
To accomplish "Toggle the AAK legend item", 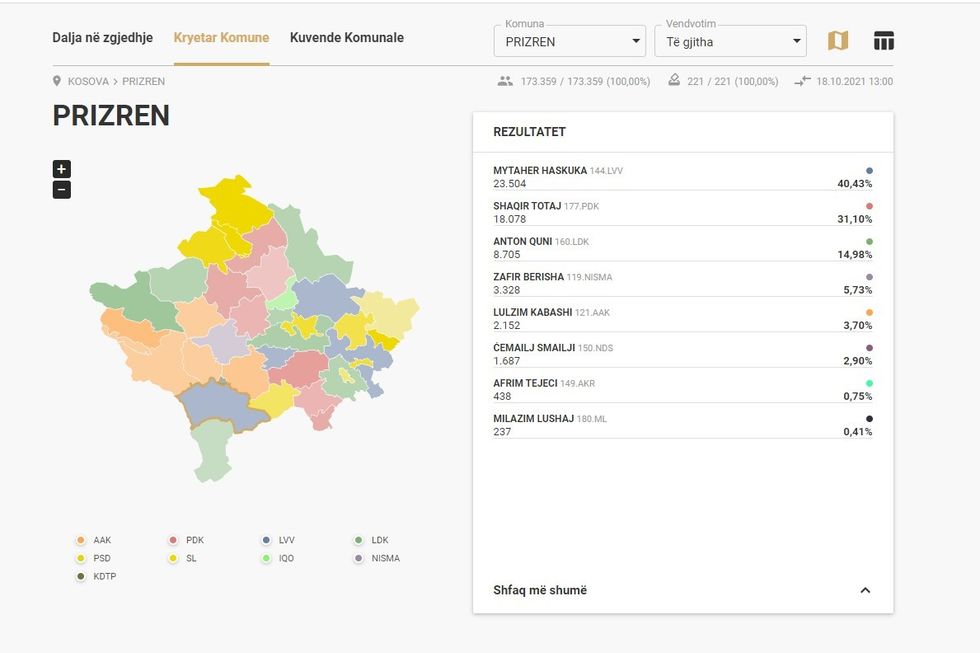I will pyautogui.click(x=95, y=540).
